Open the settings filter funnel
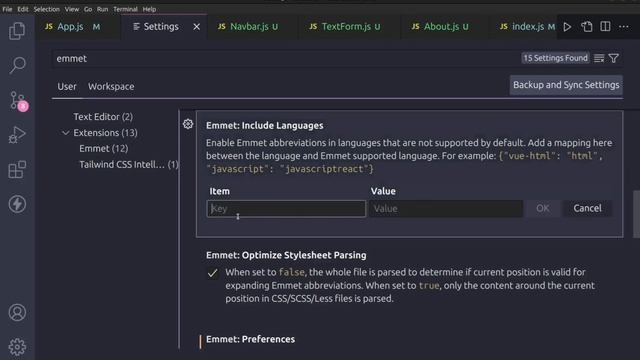The width and height of the screenshot is (640, 360). (x=613, y=58)
